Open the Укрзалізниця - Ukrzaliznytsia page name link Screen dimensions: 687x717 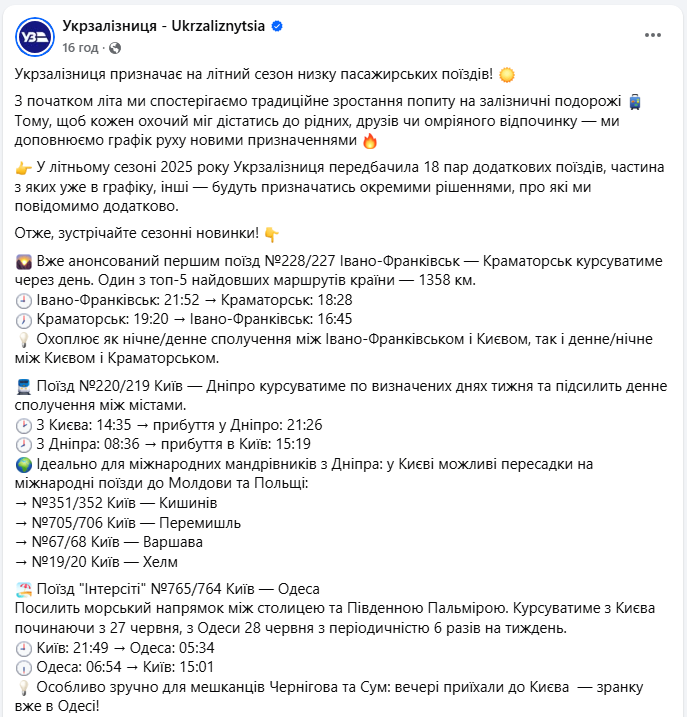(163, 26)
